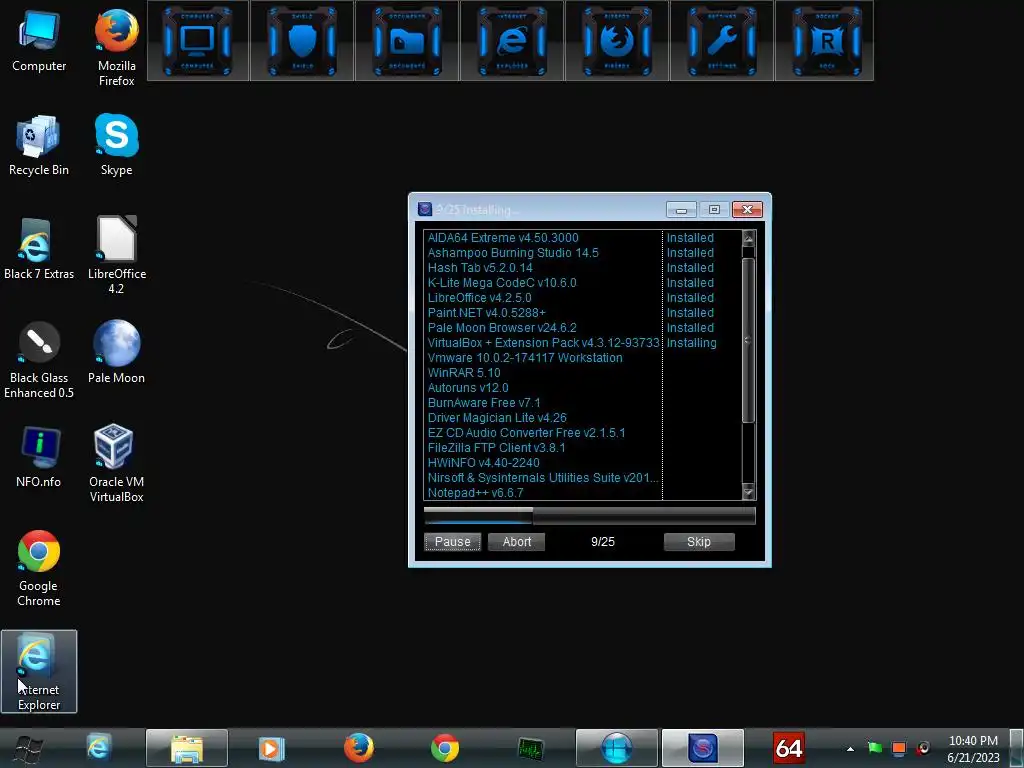
Task: Open media player taskbar icon
Action: [x=272, y=748]
